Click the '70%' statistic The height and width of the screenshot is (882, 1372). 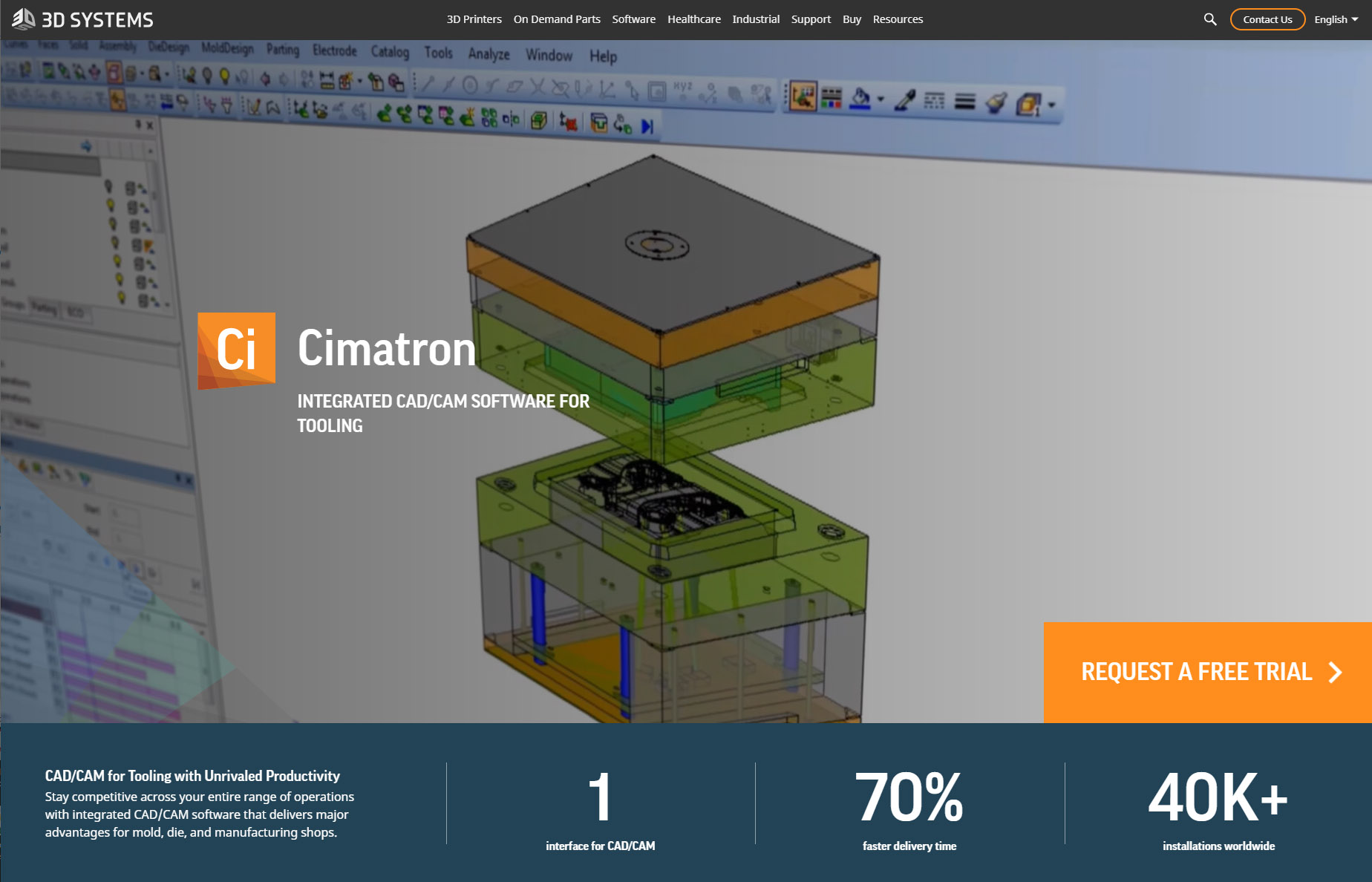click(x=909, y=797)
